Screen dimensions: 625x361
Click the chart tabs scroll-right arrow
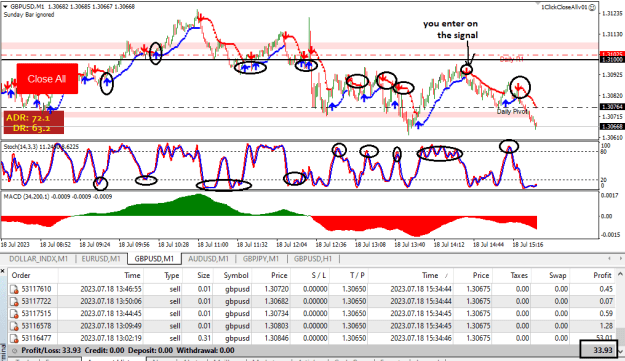[x=620, y=259]
